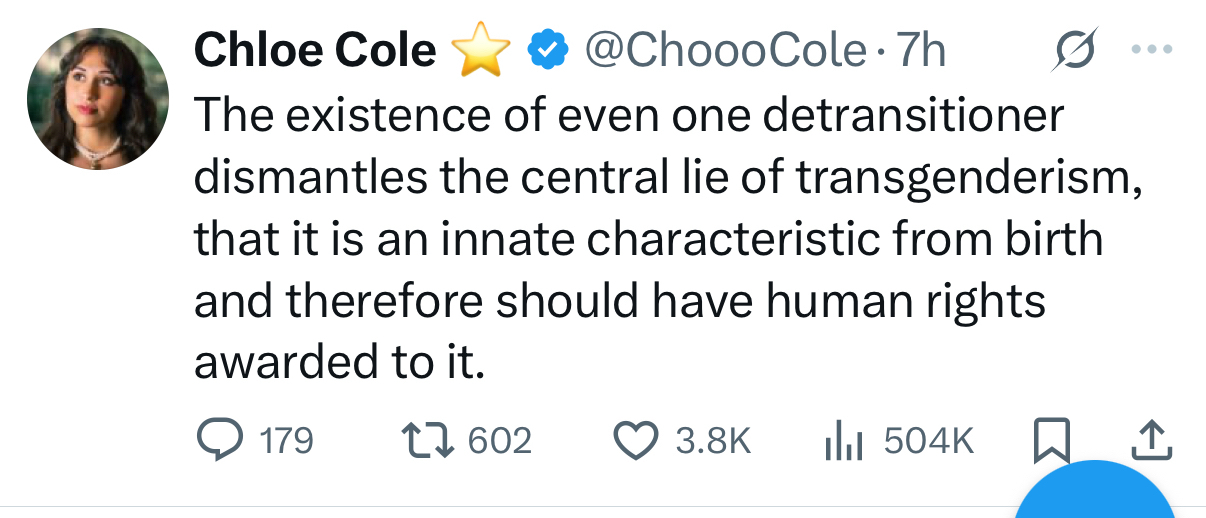1206x518 pixels.
Task: Click the 602 reposts count
Action: [499, 441]
